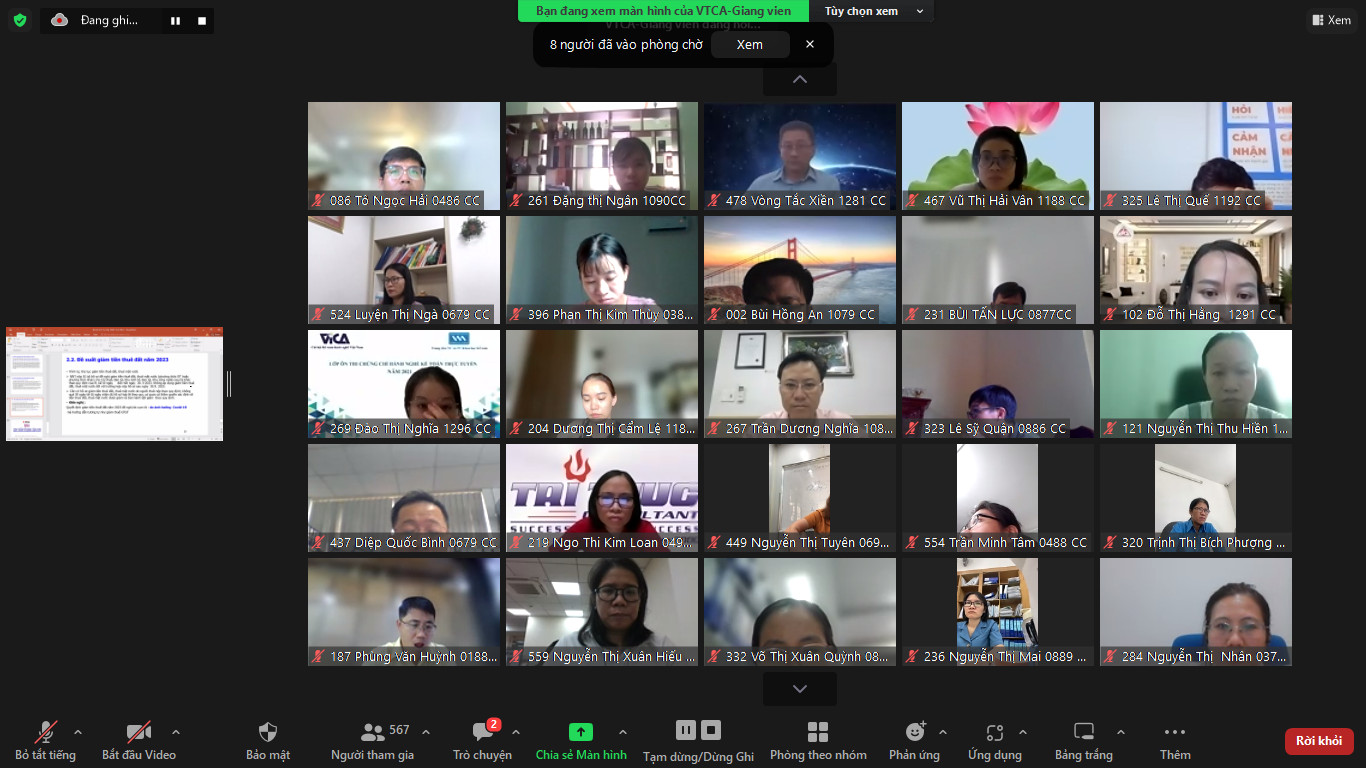Open the Trò chuyện chat panel
Image resolution: width=1366 pixels, height=768 pixels.
(x=482, y=741)
